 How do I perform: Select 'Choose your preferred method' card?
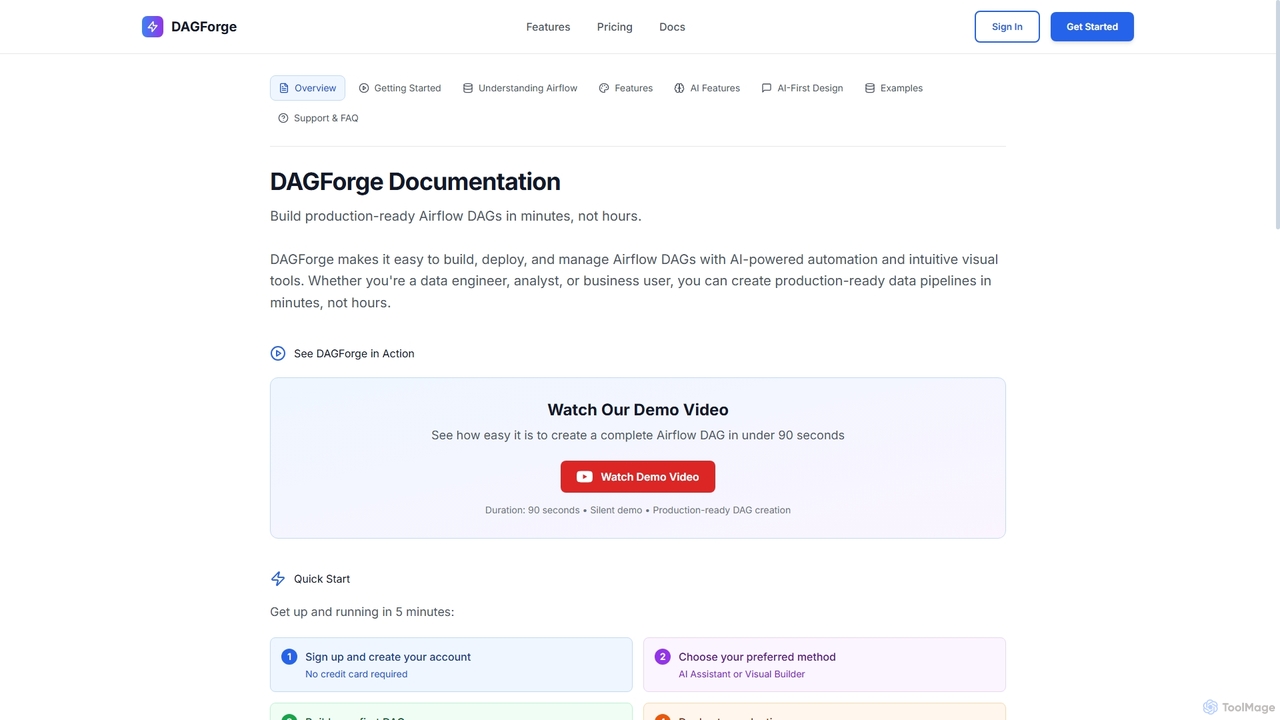tap(824, 665)
